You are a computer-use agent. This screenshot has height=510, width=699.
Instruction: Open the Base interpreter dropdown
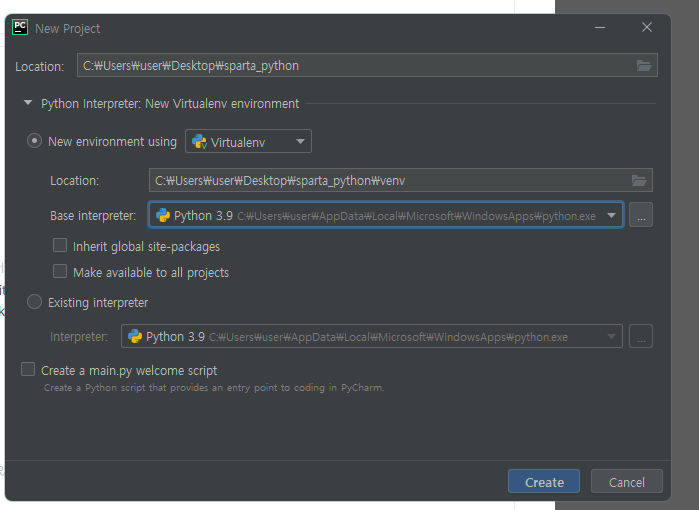pyautogui.click(x=386, y=215)
